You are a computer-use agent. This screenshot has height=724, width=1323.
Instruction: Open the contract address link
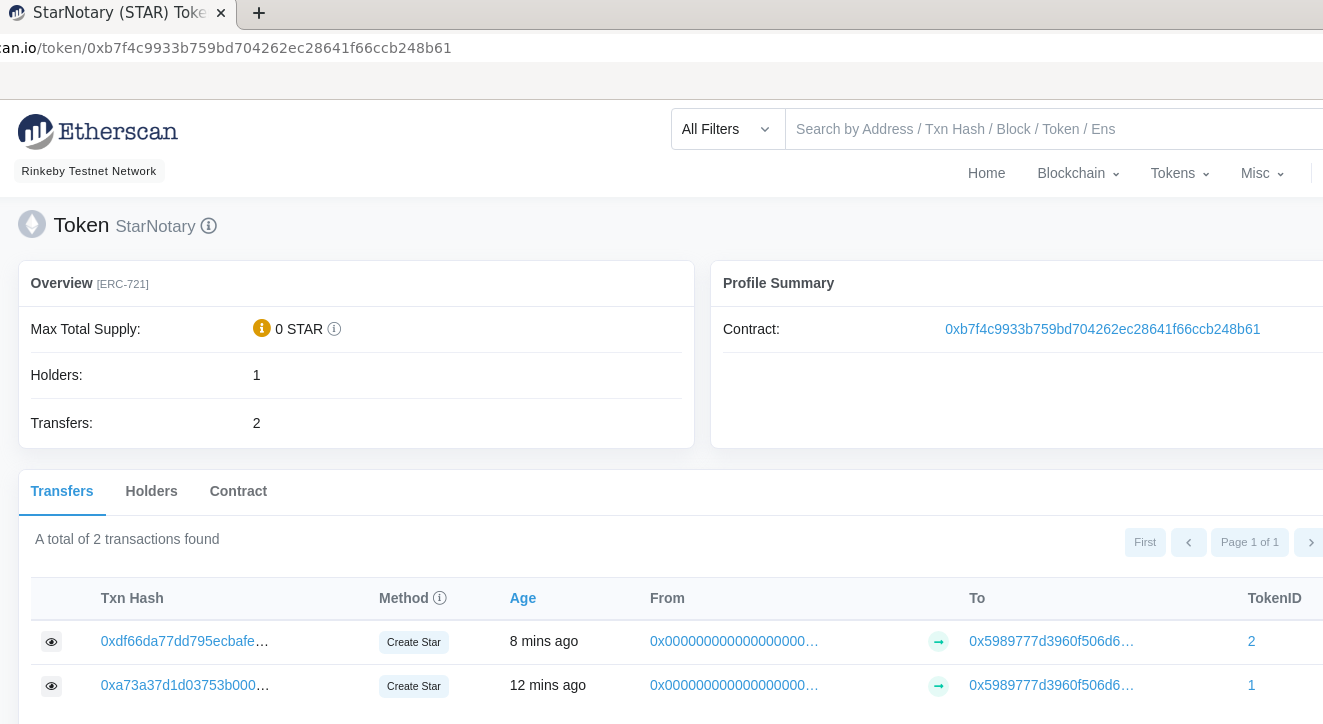(1102, 328)
